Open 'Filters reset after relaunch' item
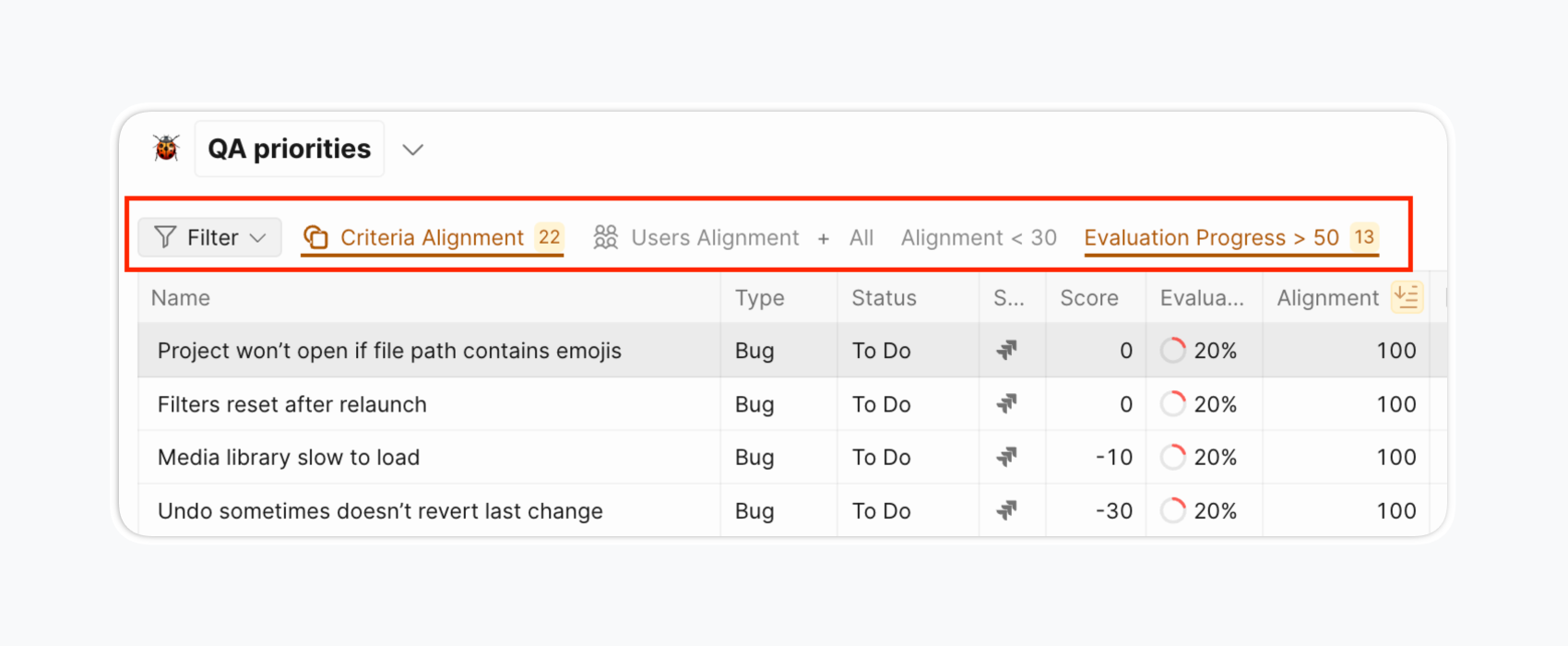1568x646 pixels. pos(291,404)
